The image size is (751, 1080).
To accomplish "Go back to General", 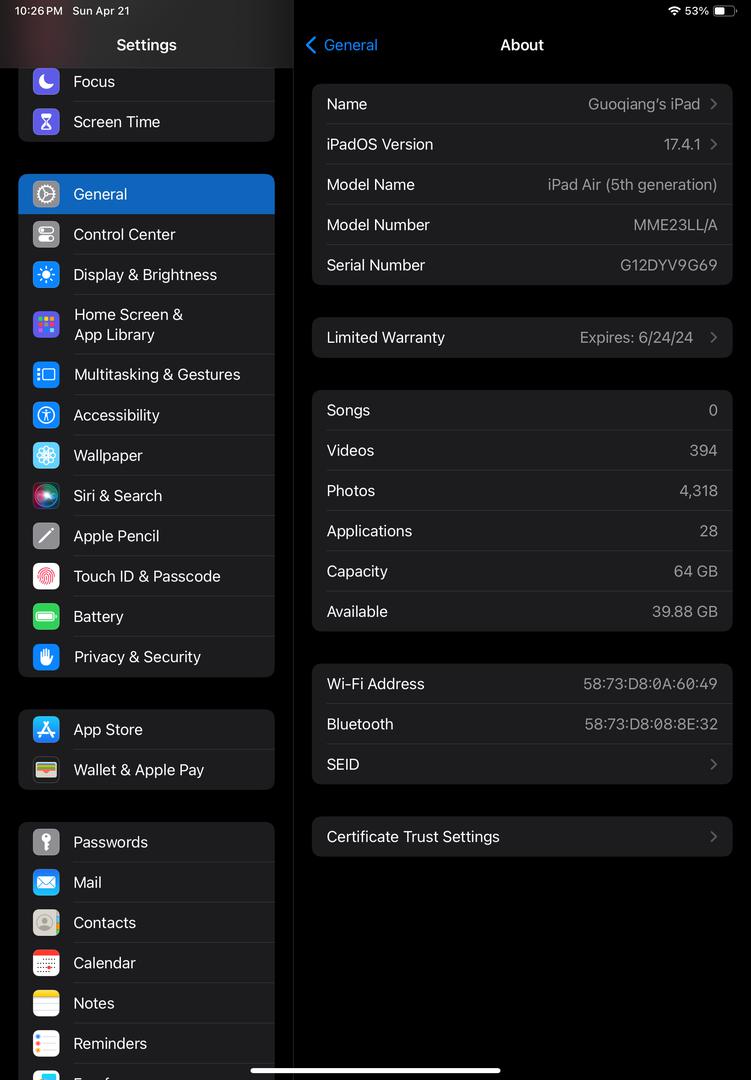I will click(341, 45).
